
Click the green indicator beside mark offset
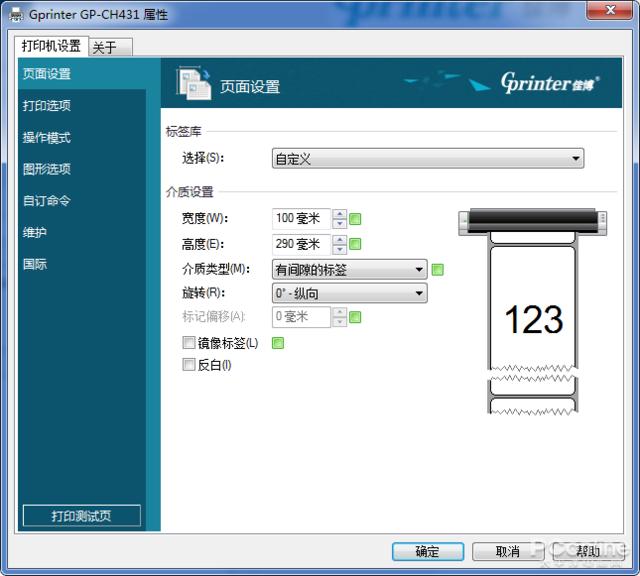pos(355,317)
